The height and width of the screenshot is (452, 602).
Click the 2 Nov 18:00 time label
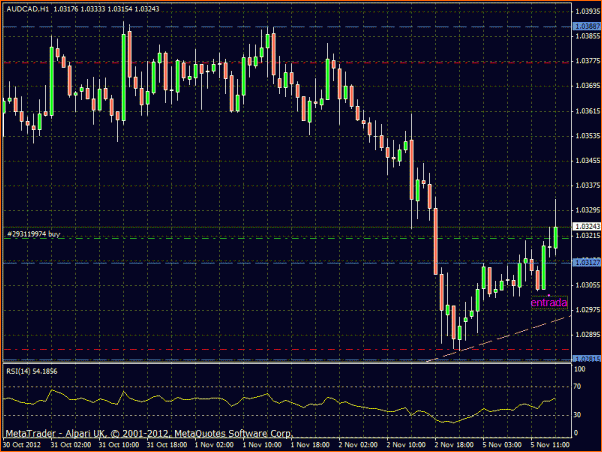point(454,445)
